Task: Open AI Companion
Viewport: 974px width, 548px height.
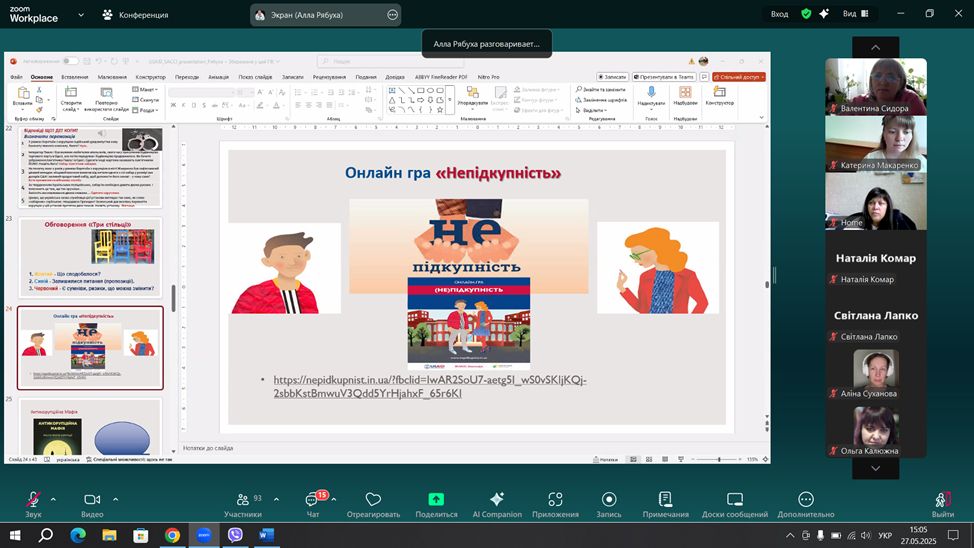Action: (x=497, y=500)
